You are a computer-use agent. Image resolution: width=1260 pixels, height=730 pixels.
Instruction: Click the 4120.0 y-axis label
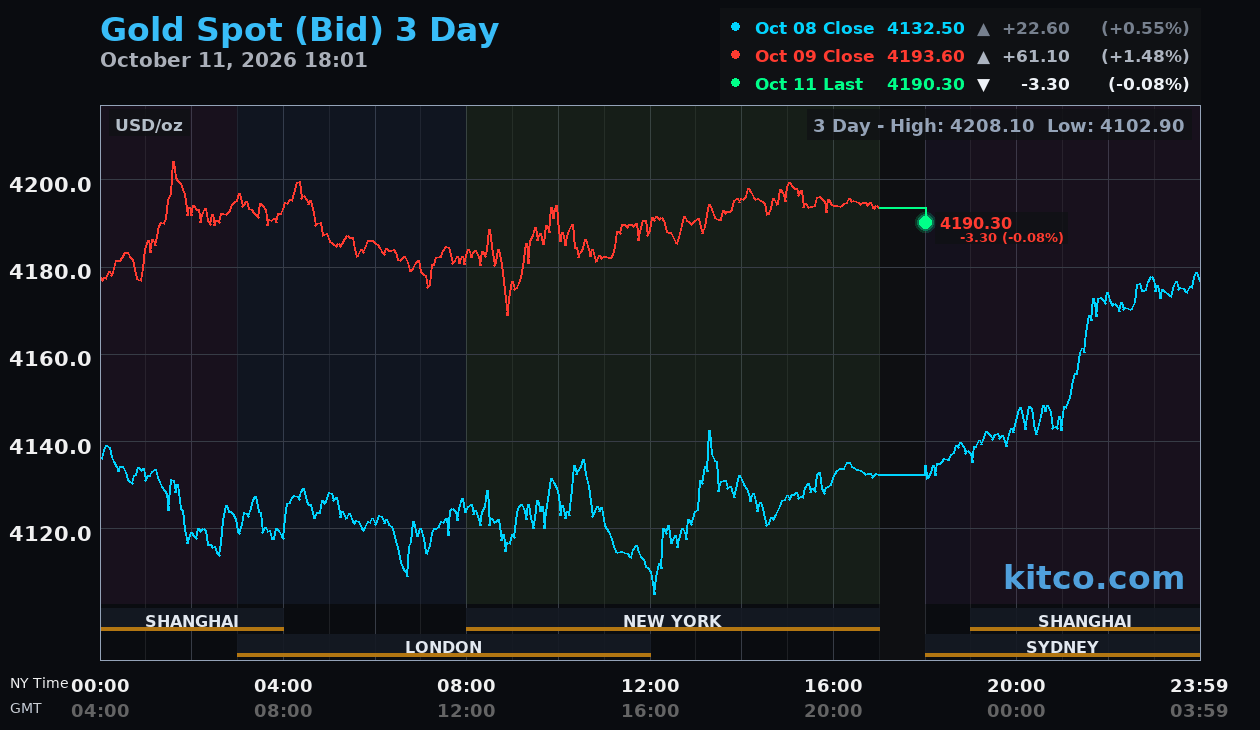50,532
